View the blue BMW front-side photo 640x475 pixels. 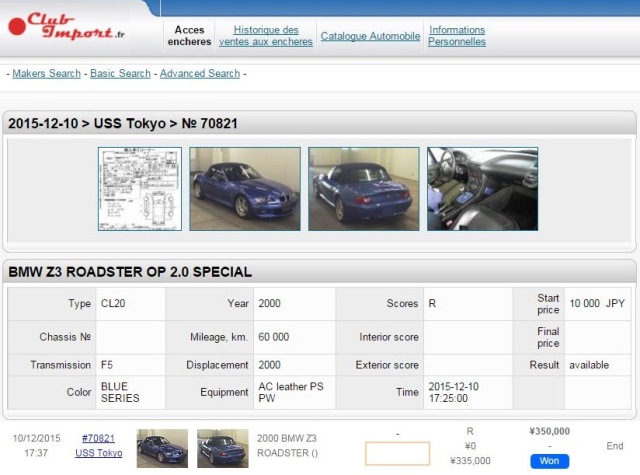click(244, 189)
